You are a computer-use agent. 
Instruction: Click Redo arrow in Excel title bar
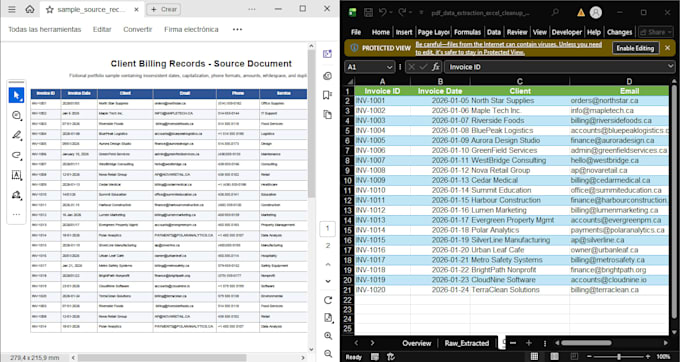point(402,13)
